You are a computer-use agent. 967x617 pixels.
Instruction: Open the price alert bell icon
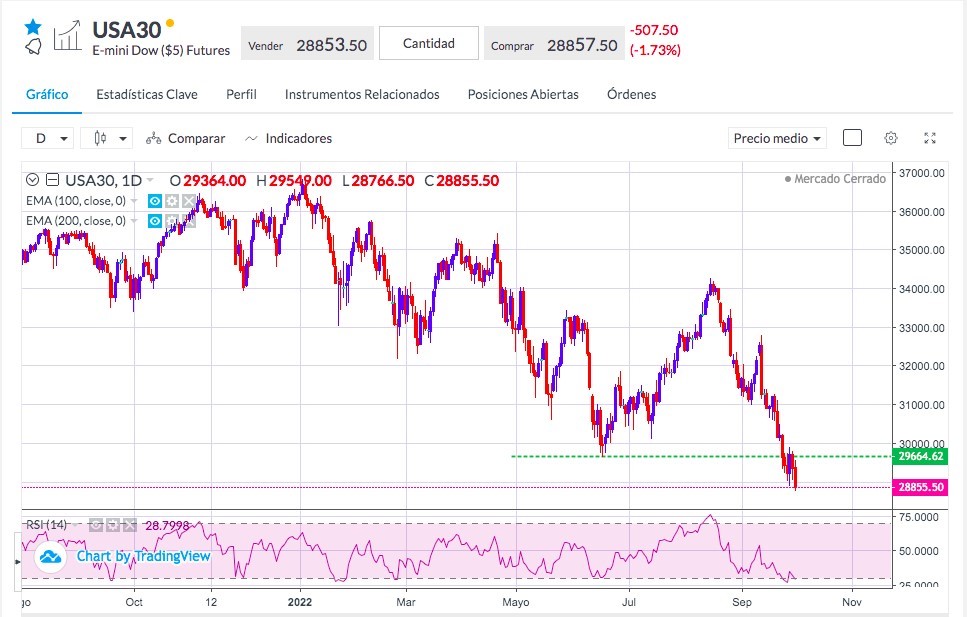33,46
